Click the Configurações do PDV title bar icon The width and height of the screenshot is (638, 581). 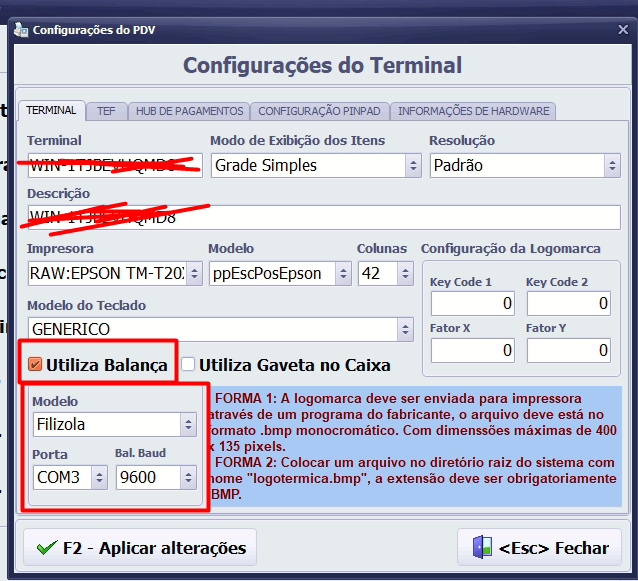20,30
